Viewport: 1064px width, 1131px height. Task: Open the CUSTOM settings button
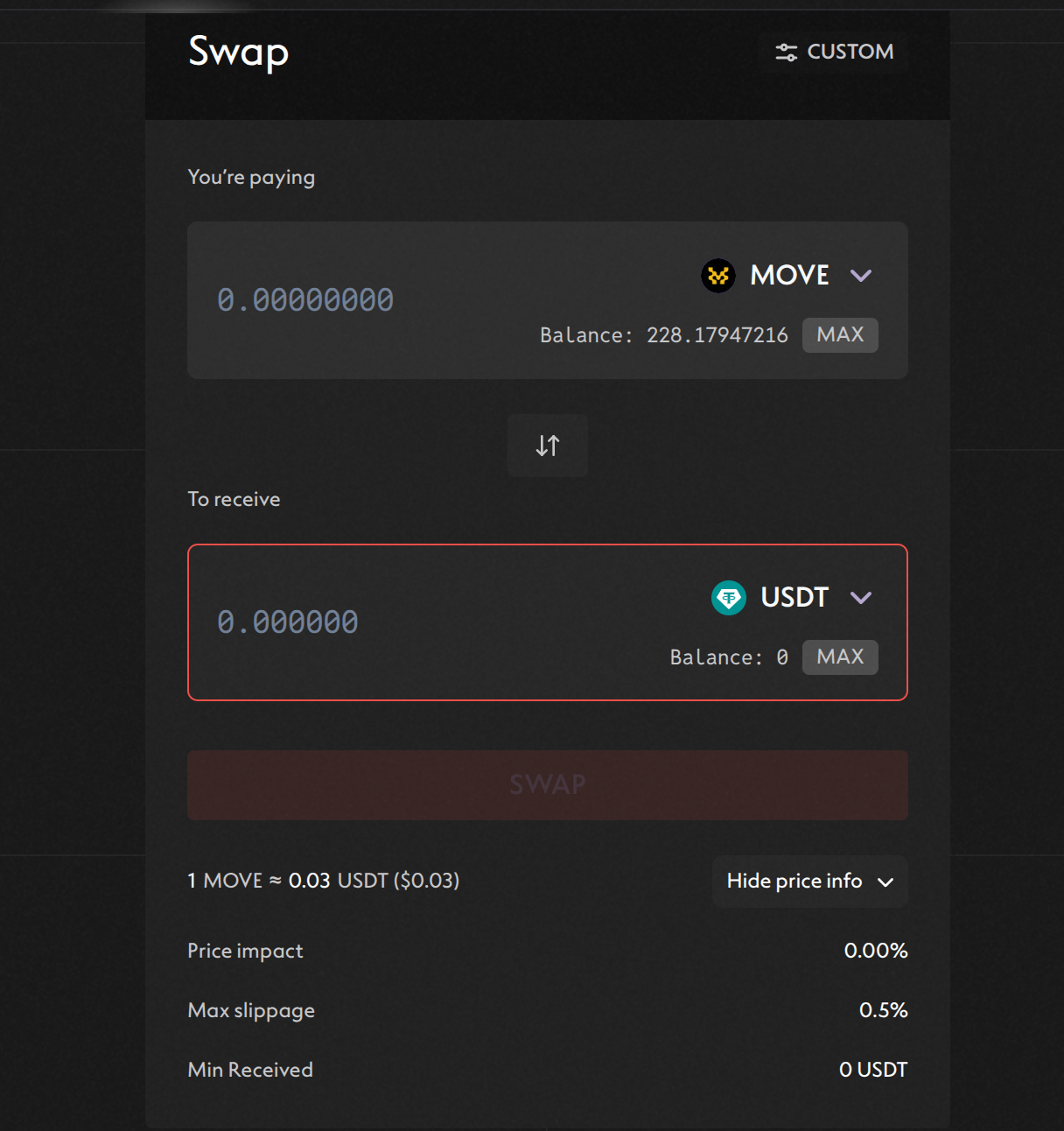click(x=835, y=53)
